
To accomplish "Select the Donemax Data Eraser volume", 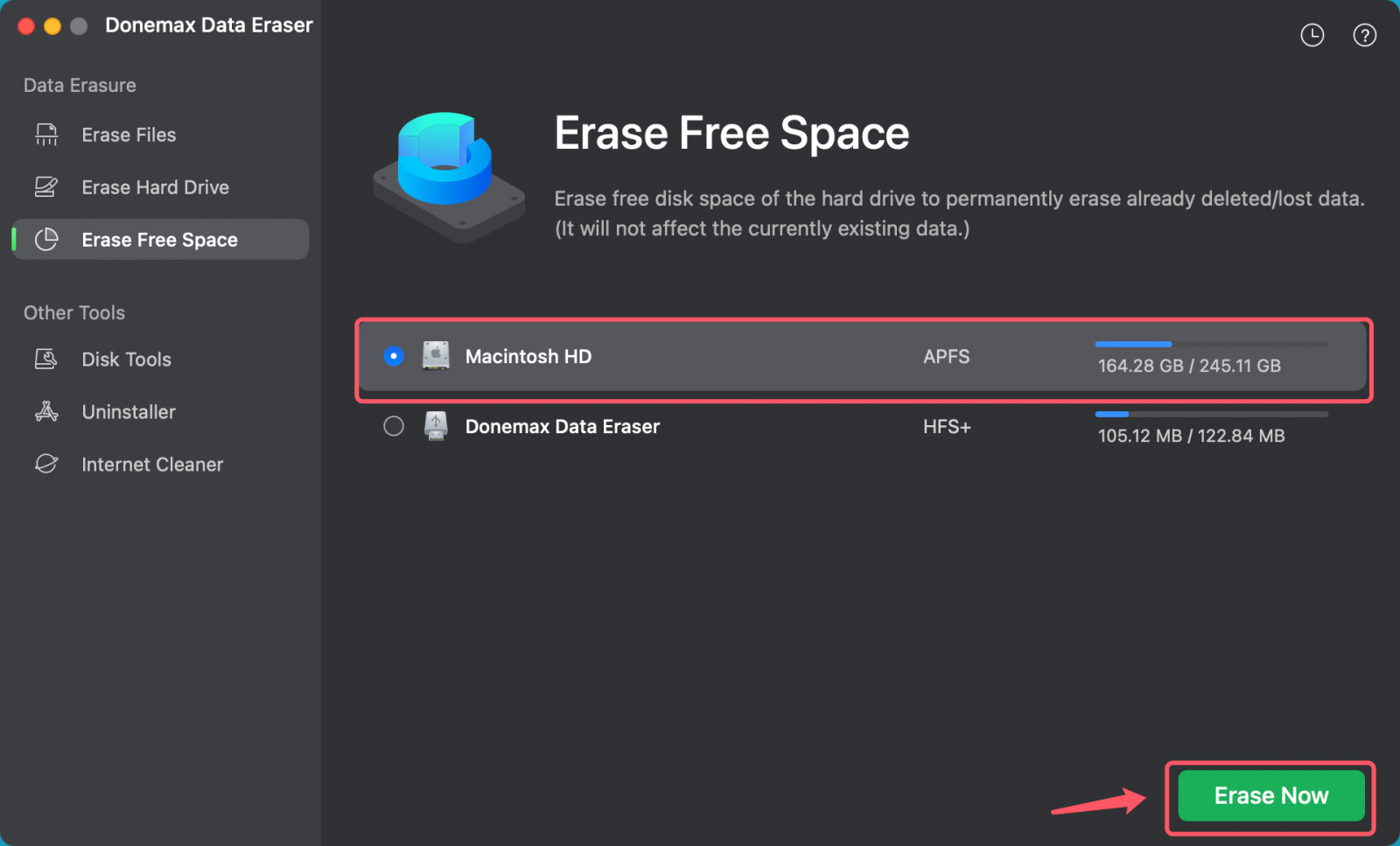I will [x=393, y=426].
